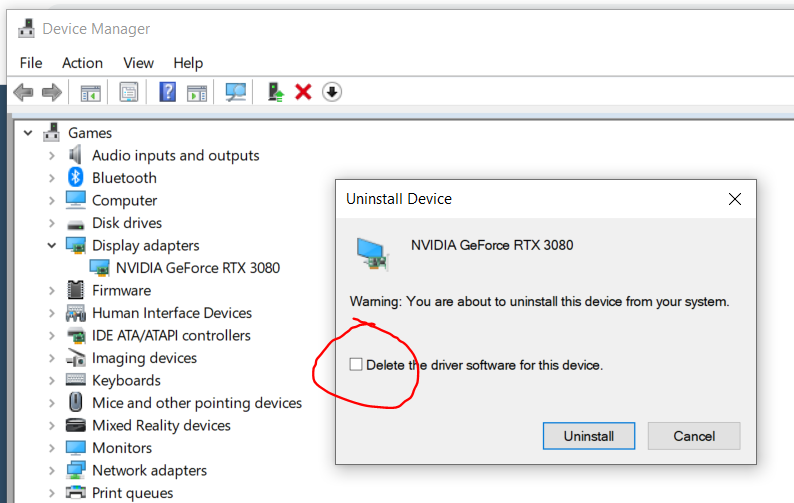Click the Firmware chip icon
This screenshot has width=794, height=503.
tap(75, 290)
